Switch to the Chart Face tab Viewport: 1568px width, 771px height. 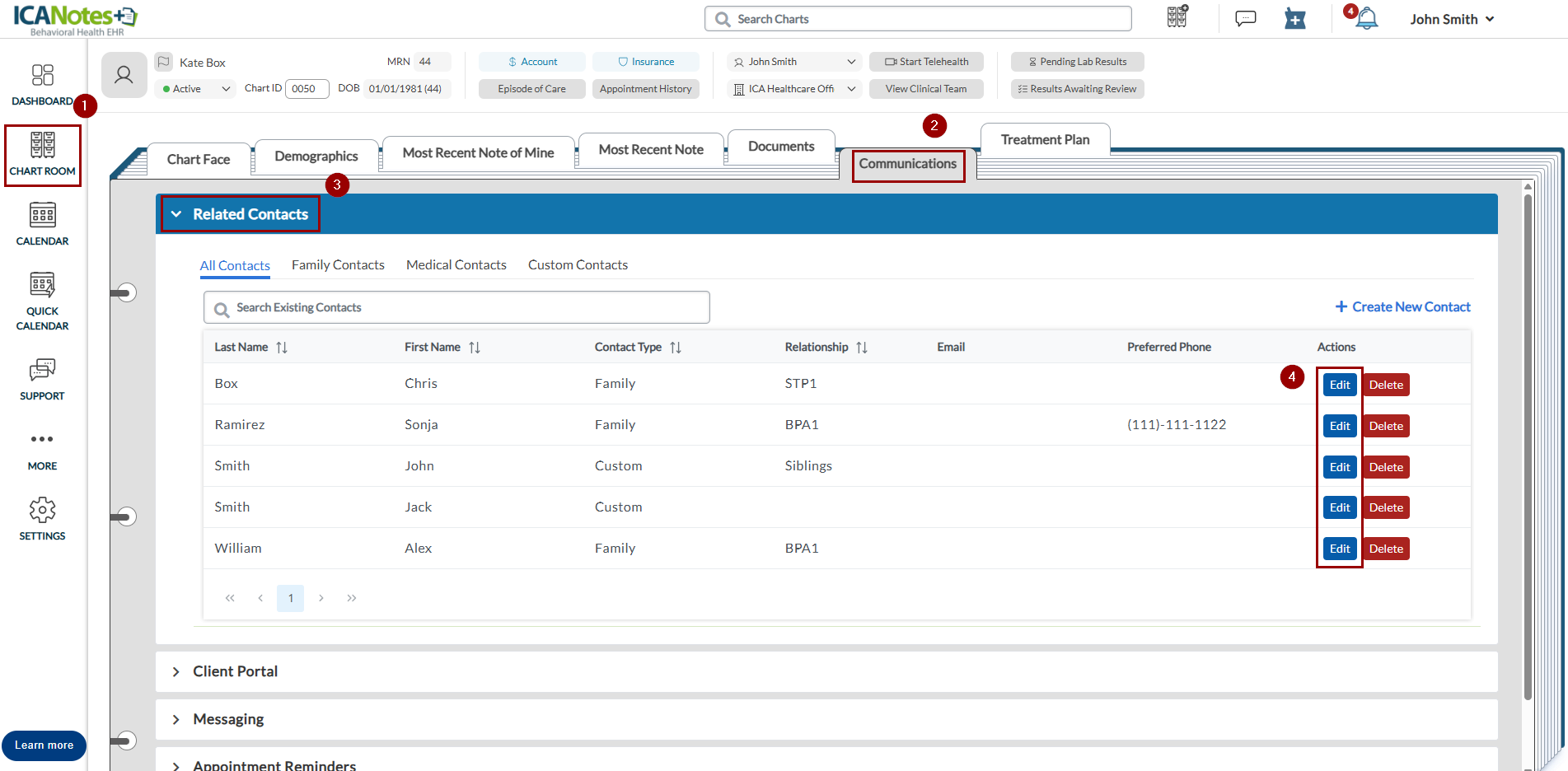[x=199, y=160]
